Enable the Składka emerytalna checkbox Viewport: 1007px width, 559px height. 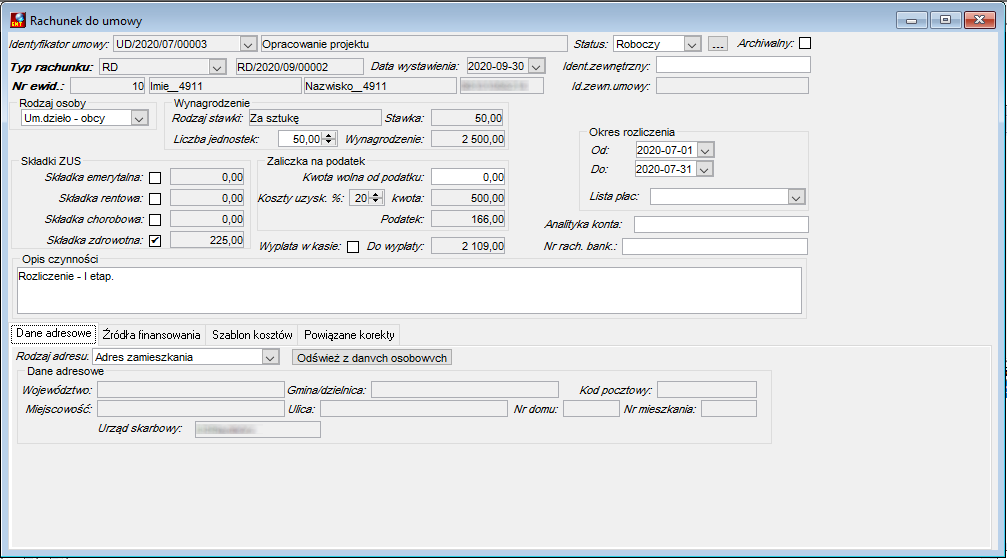155,178
